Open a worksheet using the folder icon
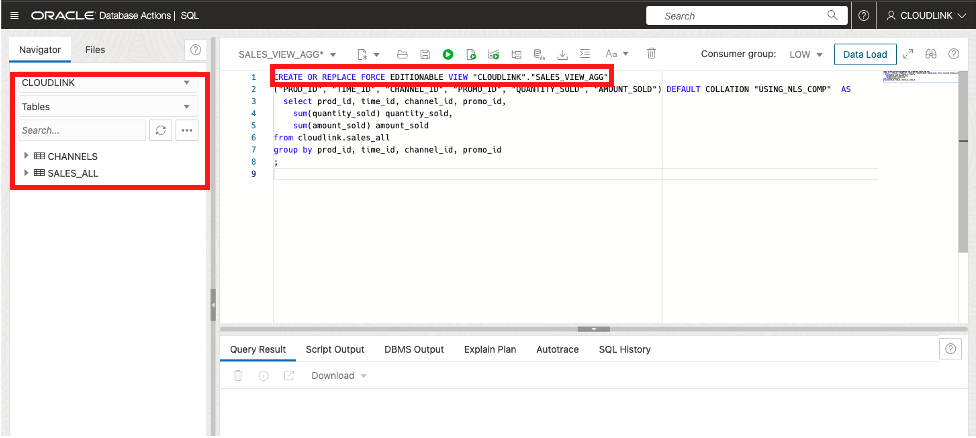This screenshot has height=438, width=976. (402, 54)
